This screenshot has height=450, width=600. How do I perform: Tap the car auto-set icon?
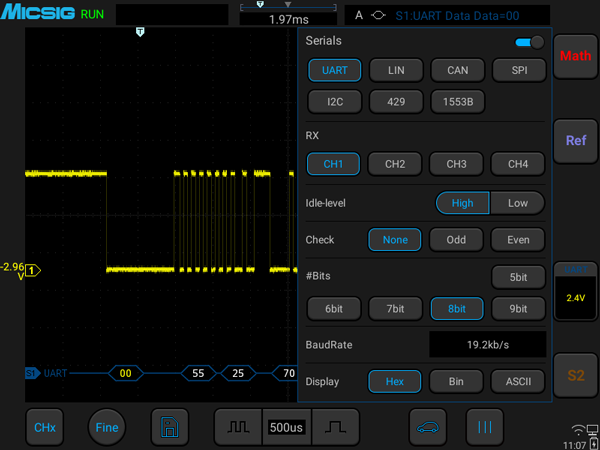tap(427, 427)
